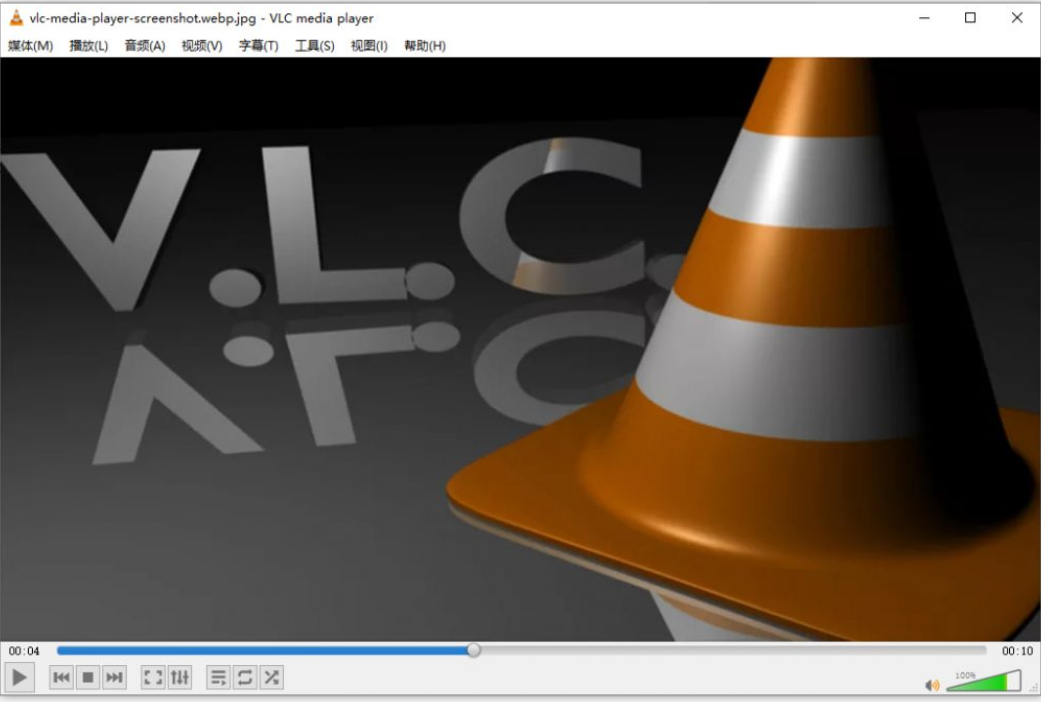Open the 媒体(M) menu
1041x702 pixels.
coord(31,46)
